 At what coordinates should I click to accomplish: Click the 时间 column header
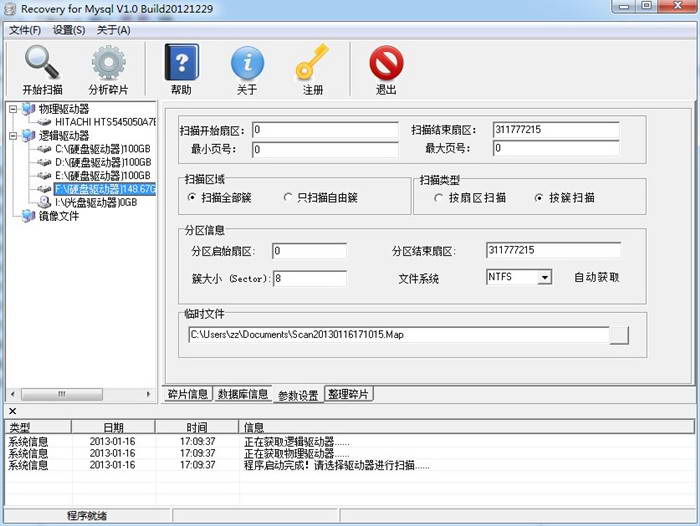coord(197,427)
